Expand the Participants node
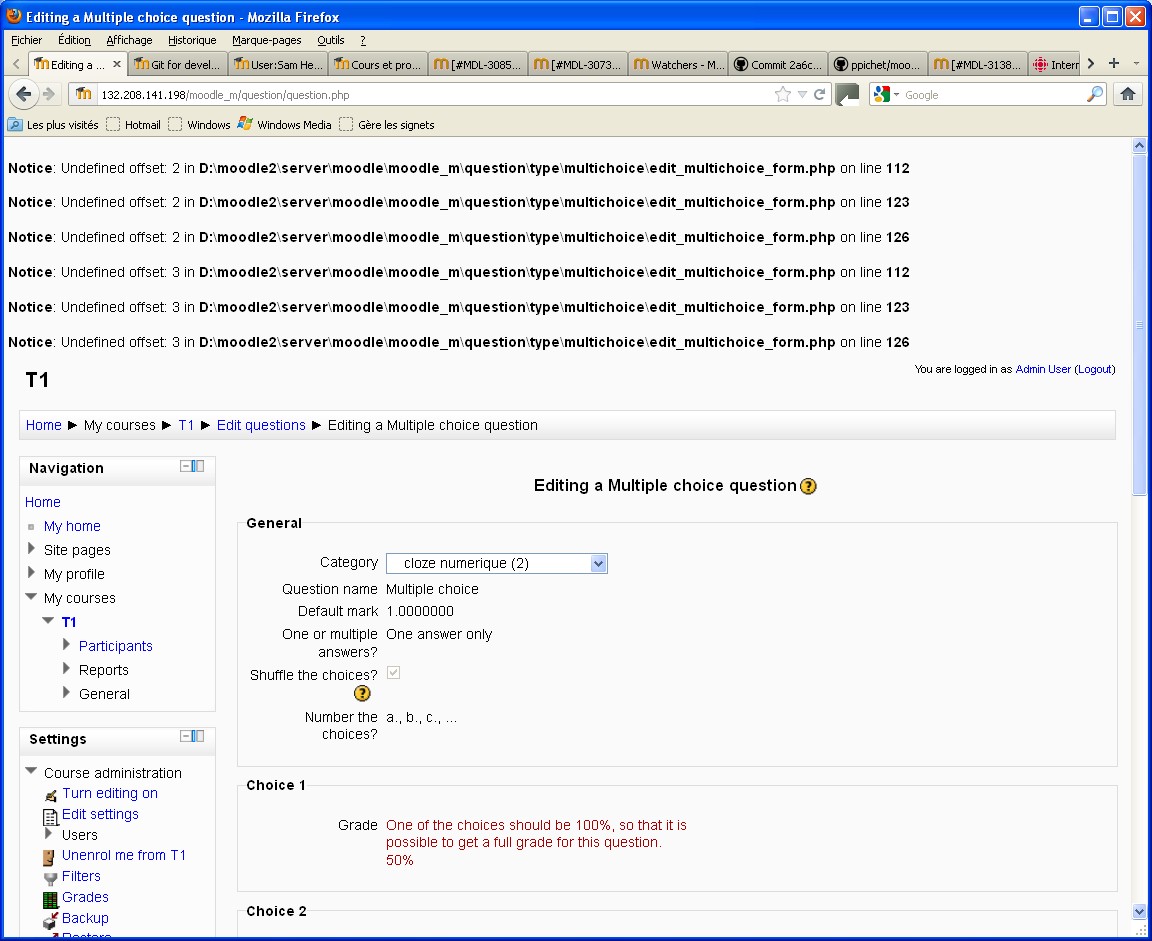Viewport: 1152px width, 941px height. click(66, 644)
